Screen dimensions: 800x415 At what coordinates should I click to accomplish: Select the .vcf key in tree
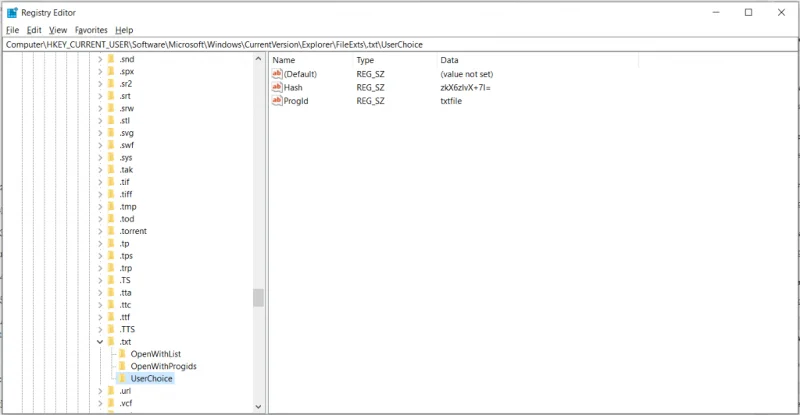[x=125, y=403]
